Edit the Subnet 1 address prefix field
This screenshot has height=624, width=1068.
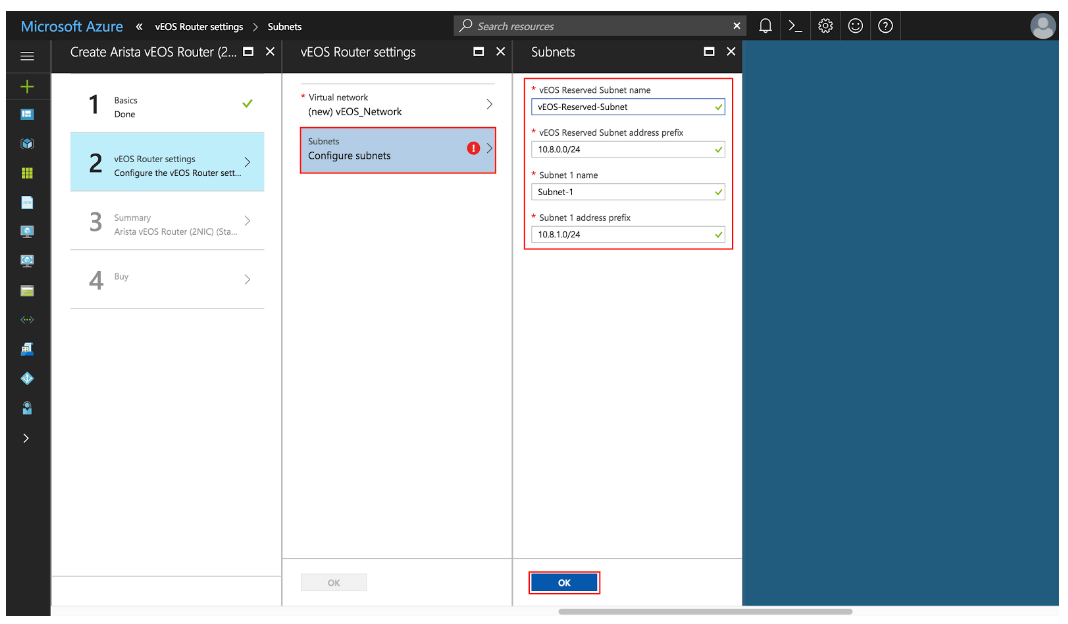pyautogui.click(x=627, y=234)
